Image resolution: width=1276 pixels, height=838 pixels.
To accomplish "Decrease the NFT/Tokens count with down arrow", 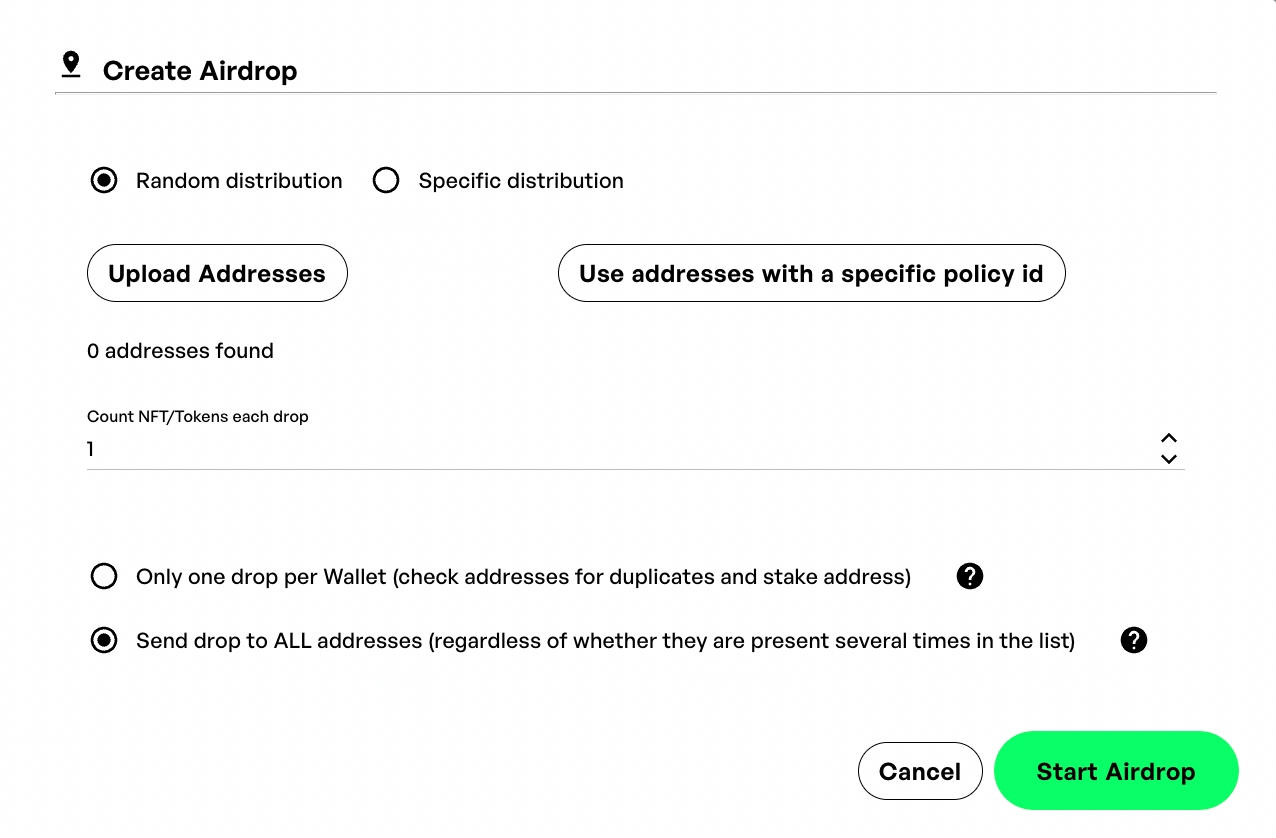I will coord(1168,459).
